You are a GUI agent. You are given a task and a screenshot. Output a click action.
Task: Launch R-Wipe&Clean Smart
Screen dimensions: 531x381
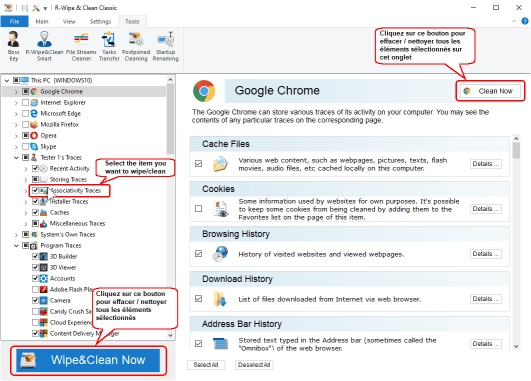tap(44, 46)
